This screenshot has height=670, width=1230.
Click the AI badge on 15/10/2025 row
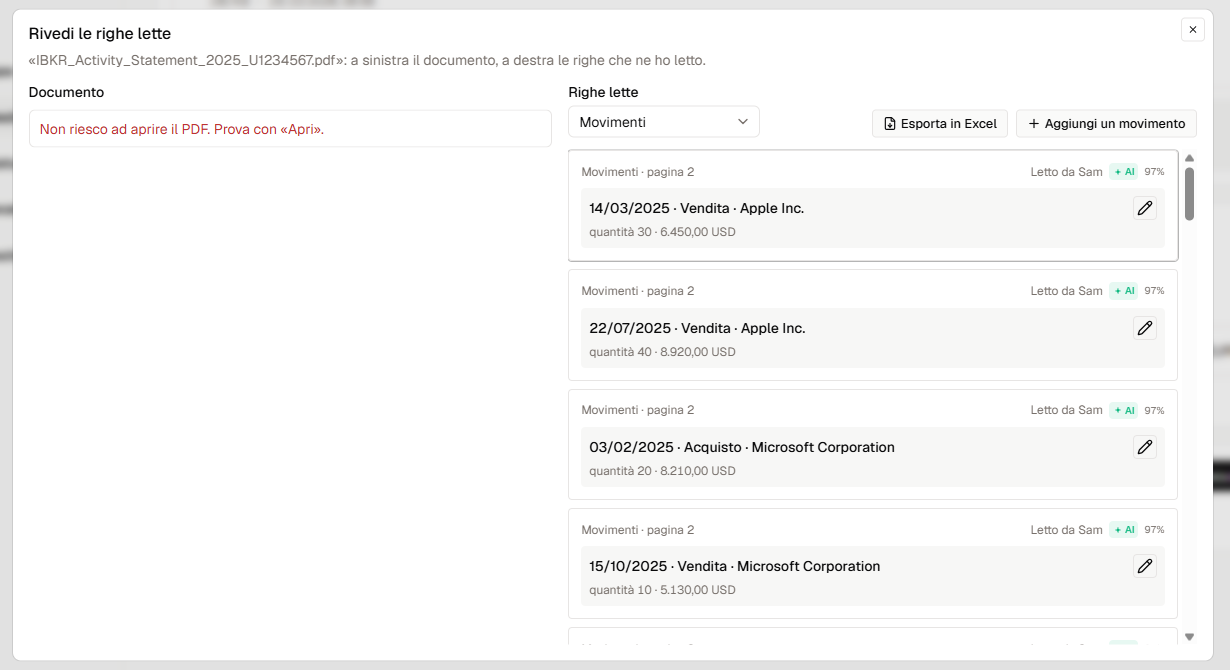pyautogui.click(x=1124, y=530)
